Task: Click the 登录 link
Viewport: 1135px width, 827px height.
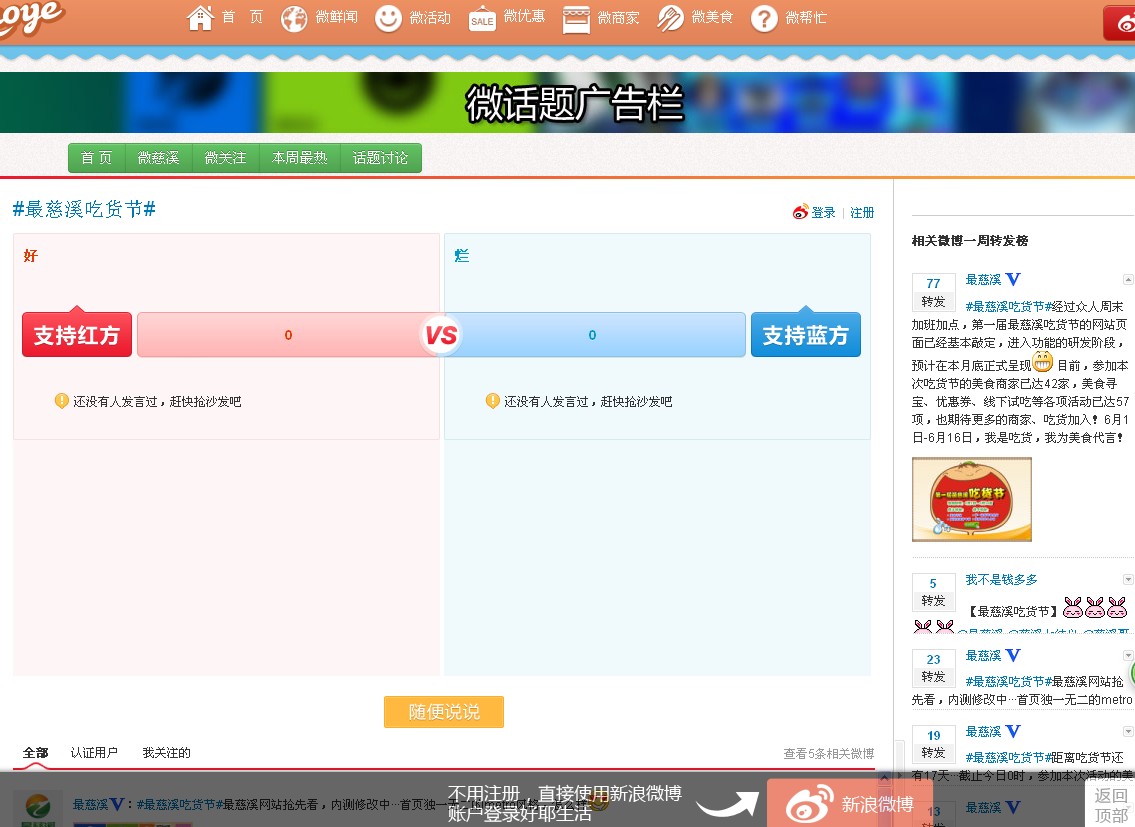Action: click(x=823, y=212)
